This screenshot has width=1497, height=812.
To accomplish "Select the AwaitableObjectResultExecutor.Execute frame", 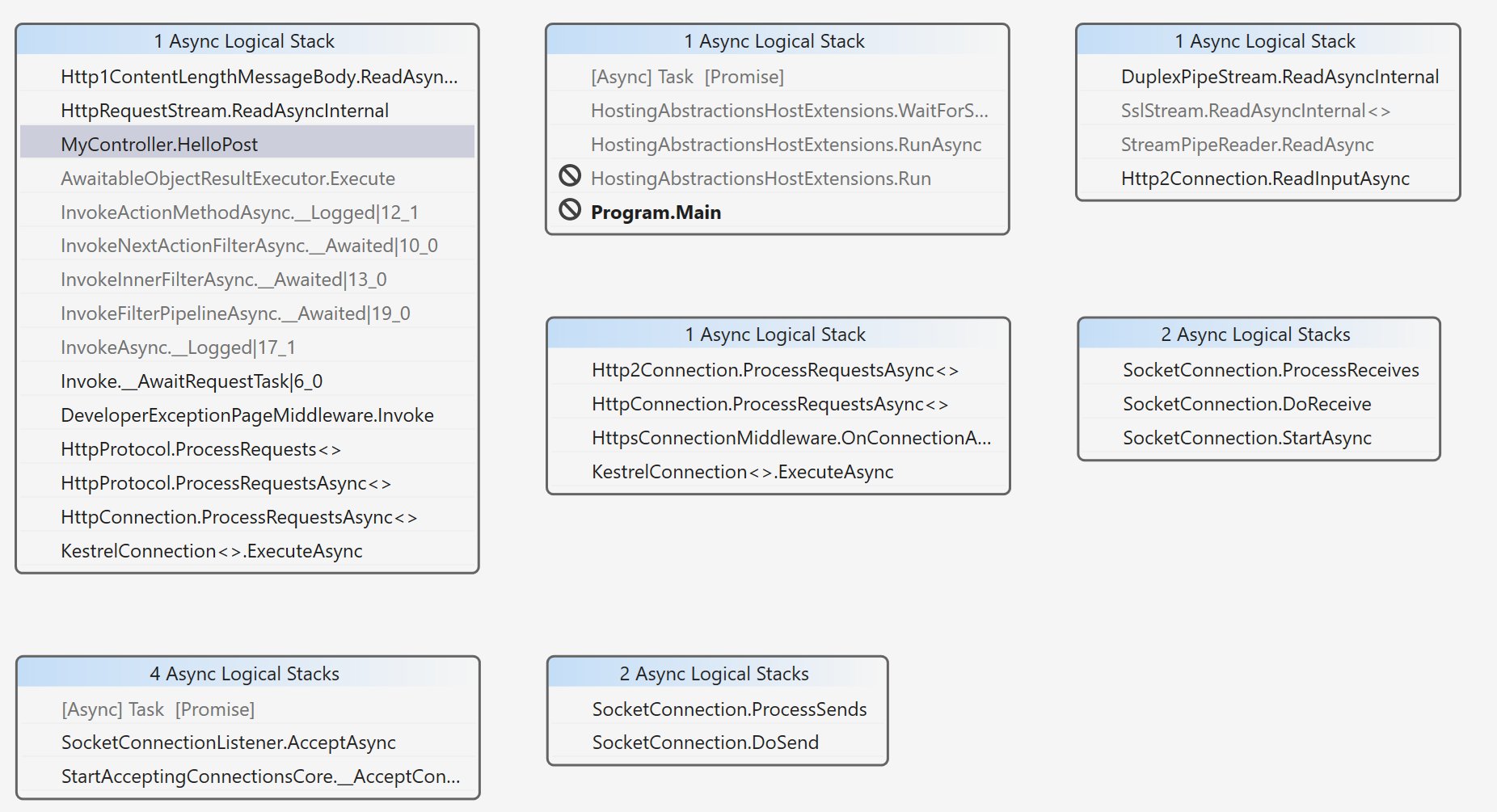I will [247, 179].
